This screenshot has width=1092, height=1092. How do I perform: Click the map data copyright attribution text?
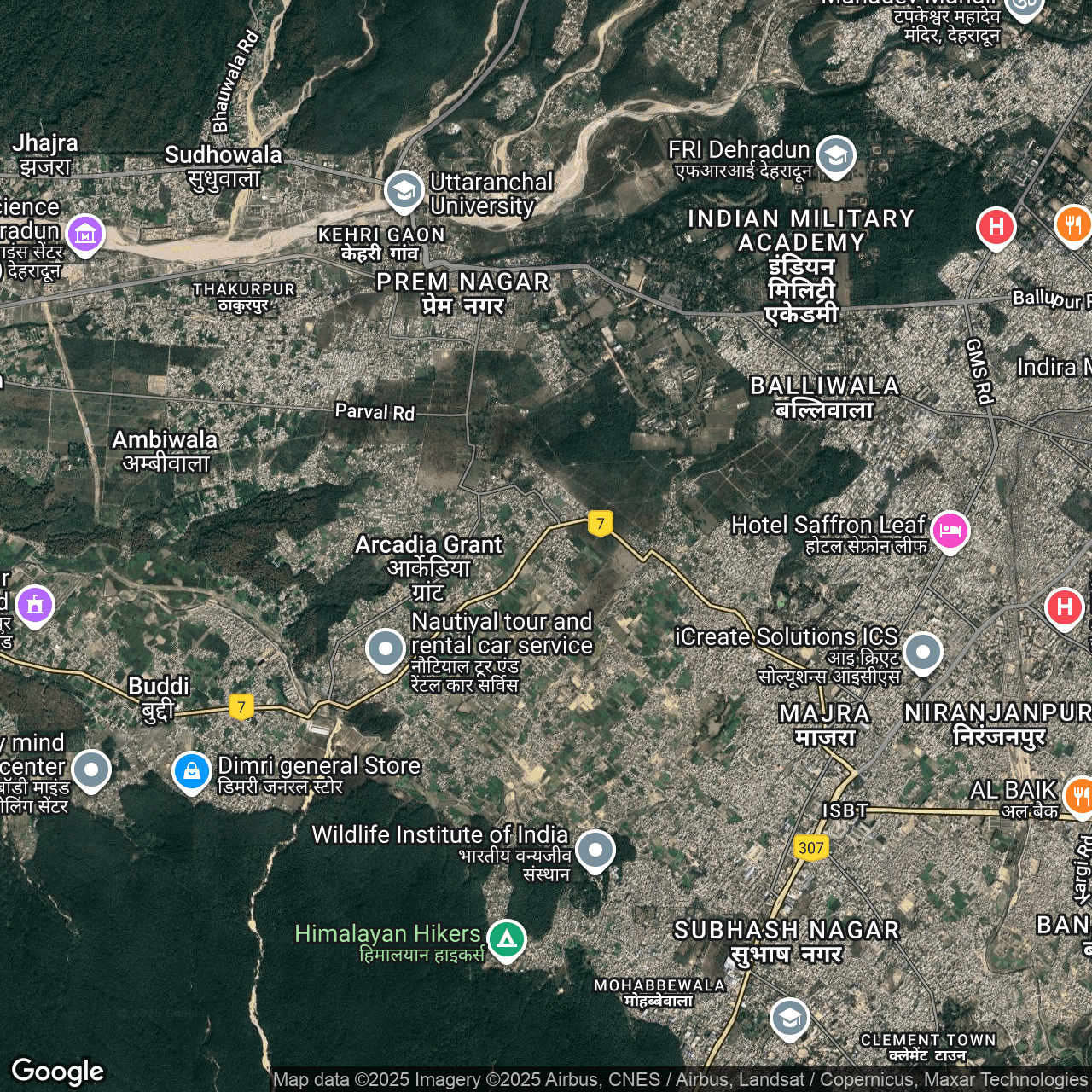coord(680,1080)
